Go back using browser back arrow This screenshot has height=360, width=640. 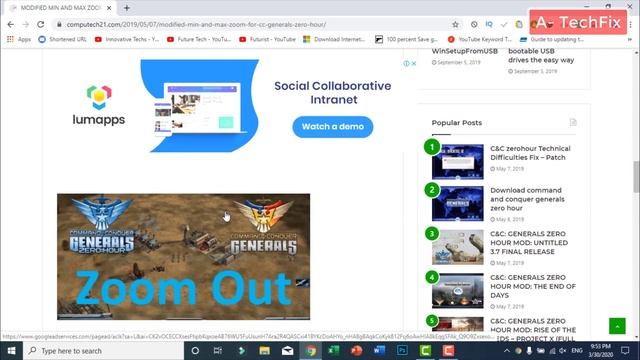11,24
